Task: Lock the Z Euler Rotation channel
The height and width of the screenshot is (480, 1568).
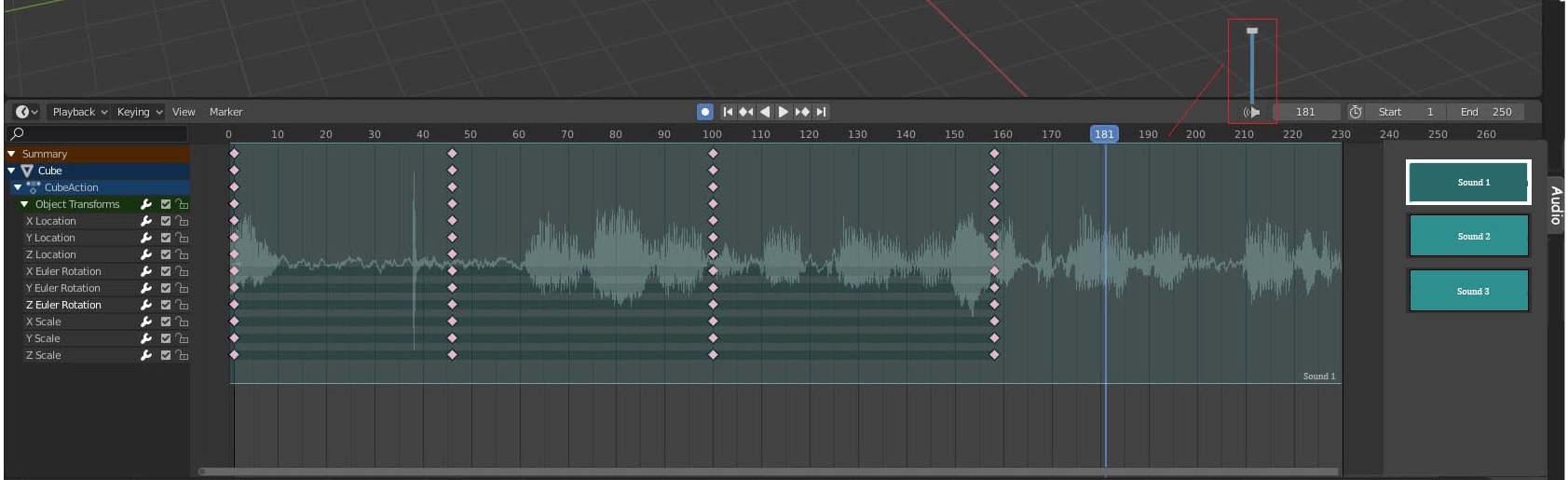Action: [182, 305]
